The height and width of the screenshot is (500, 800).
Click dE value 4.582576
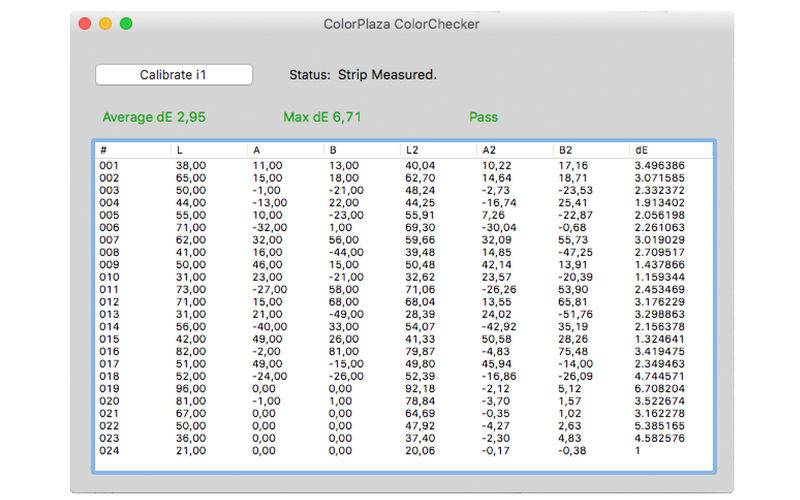(x=660, y=438)
